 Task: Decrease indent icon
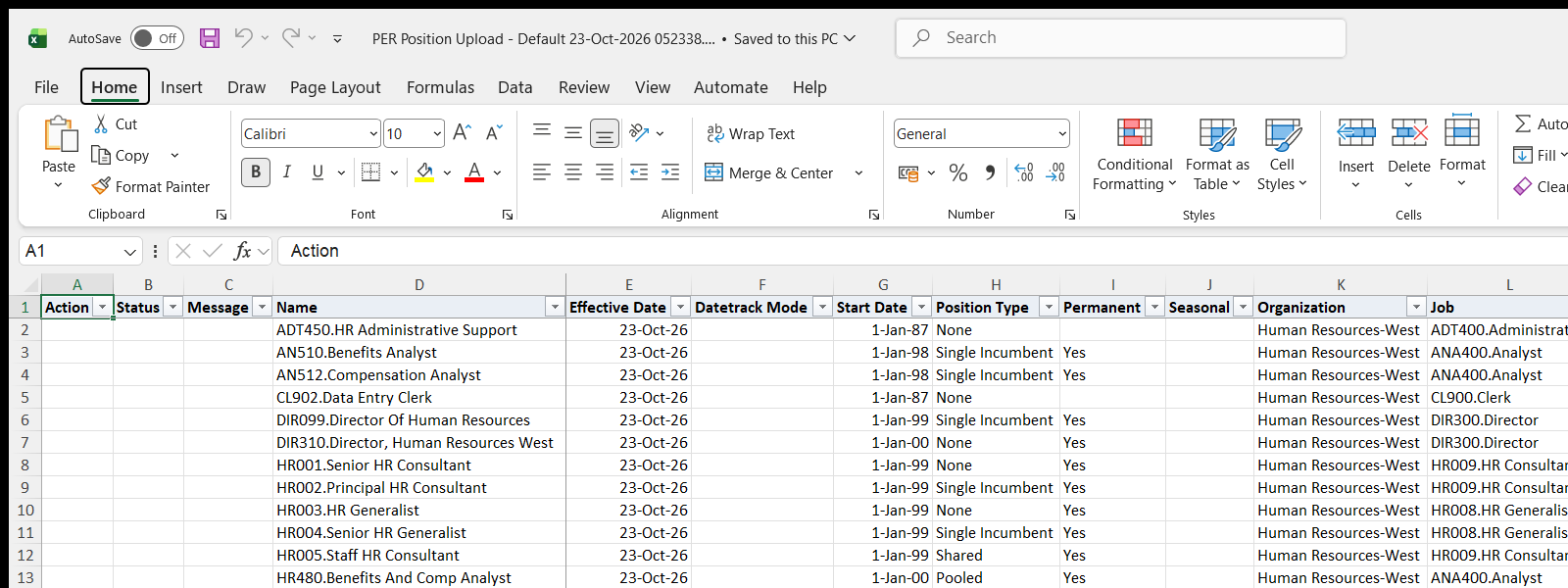[639, 172]
